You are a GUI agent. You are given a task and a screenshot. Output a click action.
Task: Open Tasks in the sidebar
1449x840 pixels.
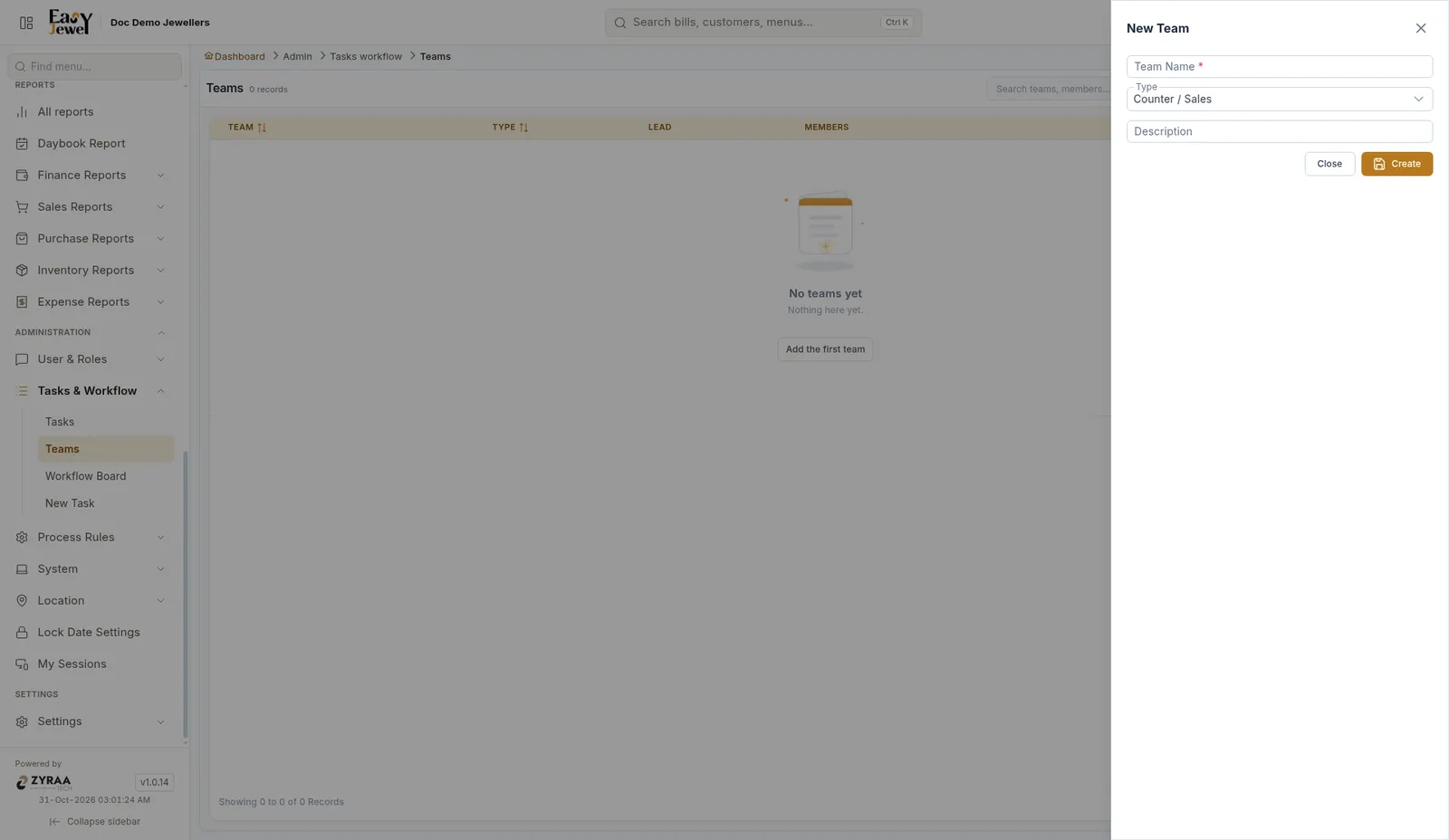[x=60, y=422]
